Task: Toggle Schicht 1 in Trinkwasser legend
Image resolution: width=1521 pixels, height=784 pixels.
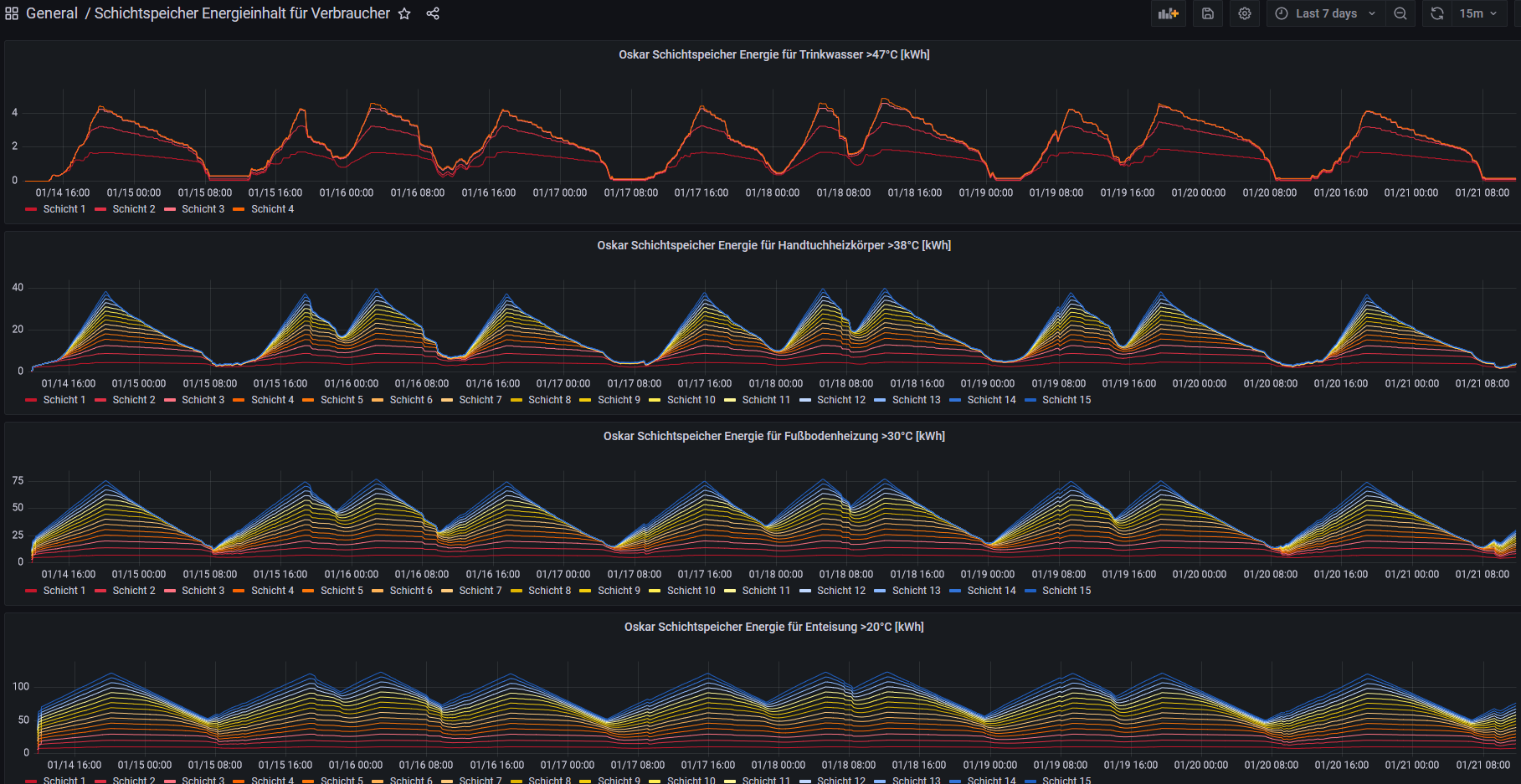Action: pos(64,209)
